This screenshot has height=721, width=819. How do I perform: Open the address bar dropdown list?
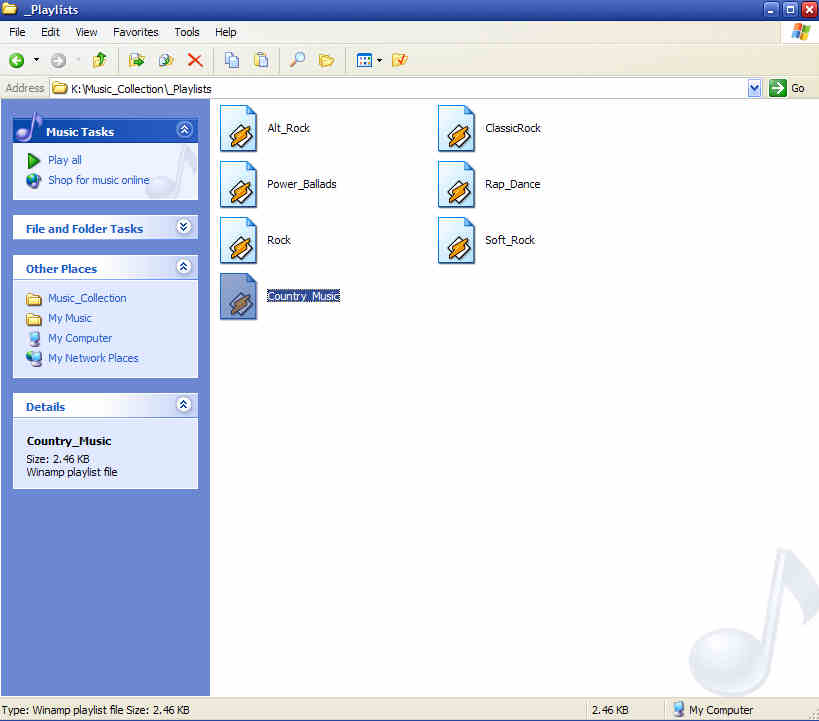click(x=755, y=88)
